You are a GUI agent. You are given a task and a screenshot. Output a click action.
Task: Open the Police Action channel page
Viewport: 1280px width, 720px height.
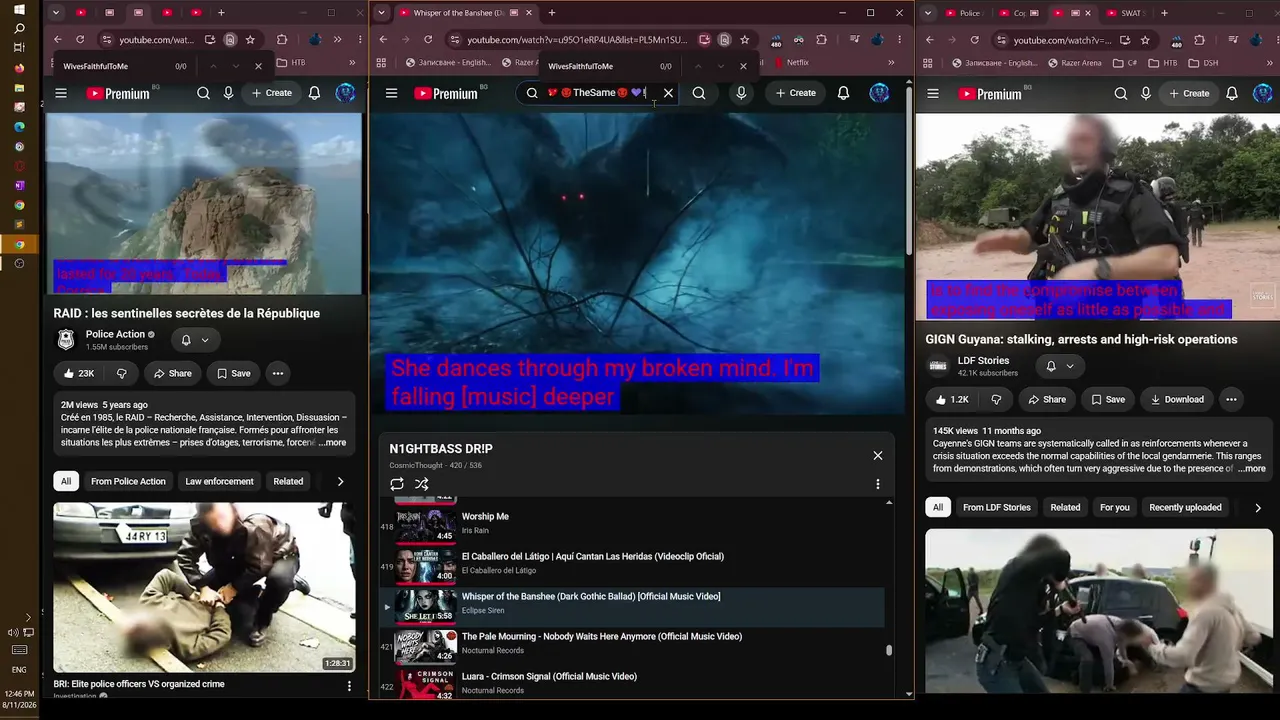tap(115, 334)
